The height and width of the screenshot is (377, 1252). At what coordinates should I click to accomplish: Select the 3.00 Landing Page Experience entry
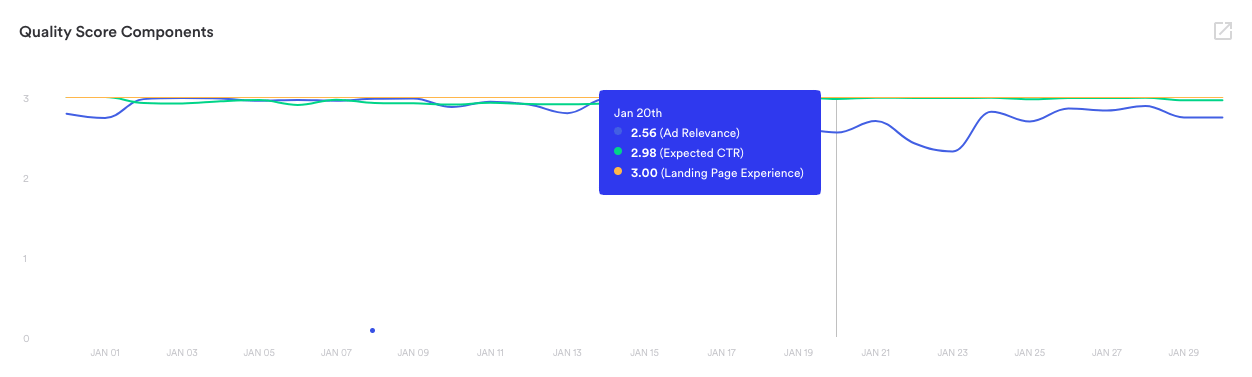pyautogui.click(x=709, y=172)
